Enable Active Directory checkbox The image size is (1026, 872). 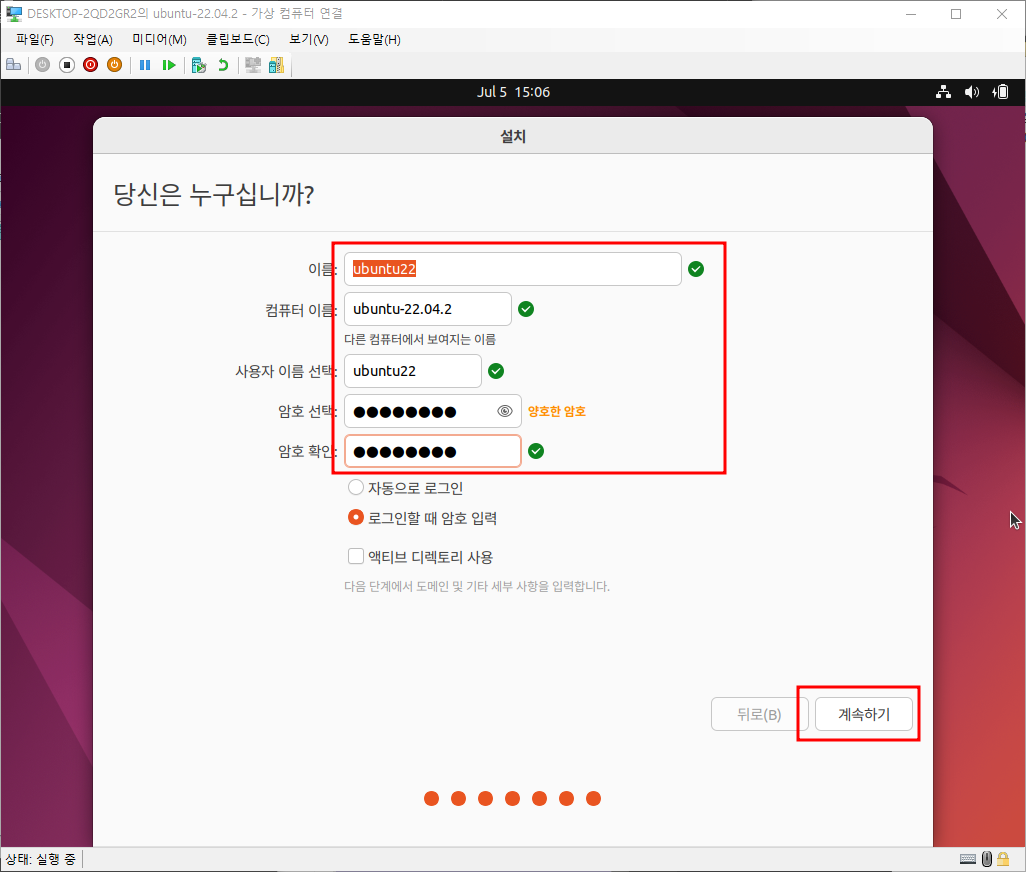coord(421,557)
